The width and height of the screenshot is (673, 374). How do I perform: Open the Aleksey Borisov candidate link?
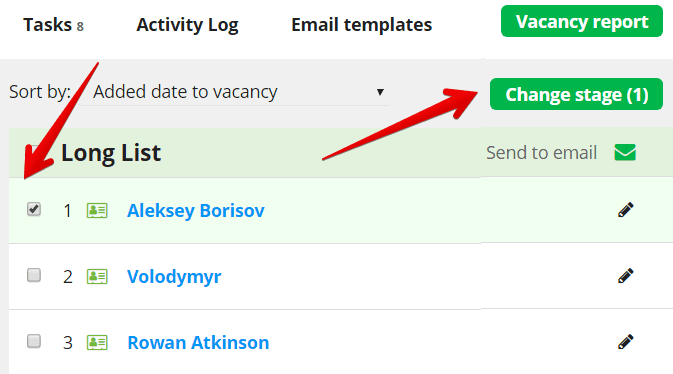[x=196, y=211]
